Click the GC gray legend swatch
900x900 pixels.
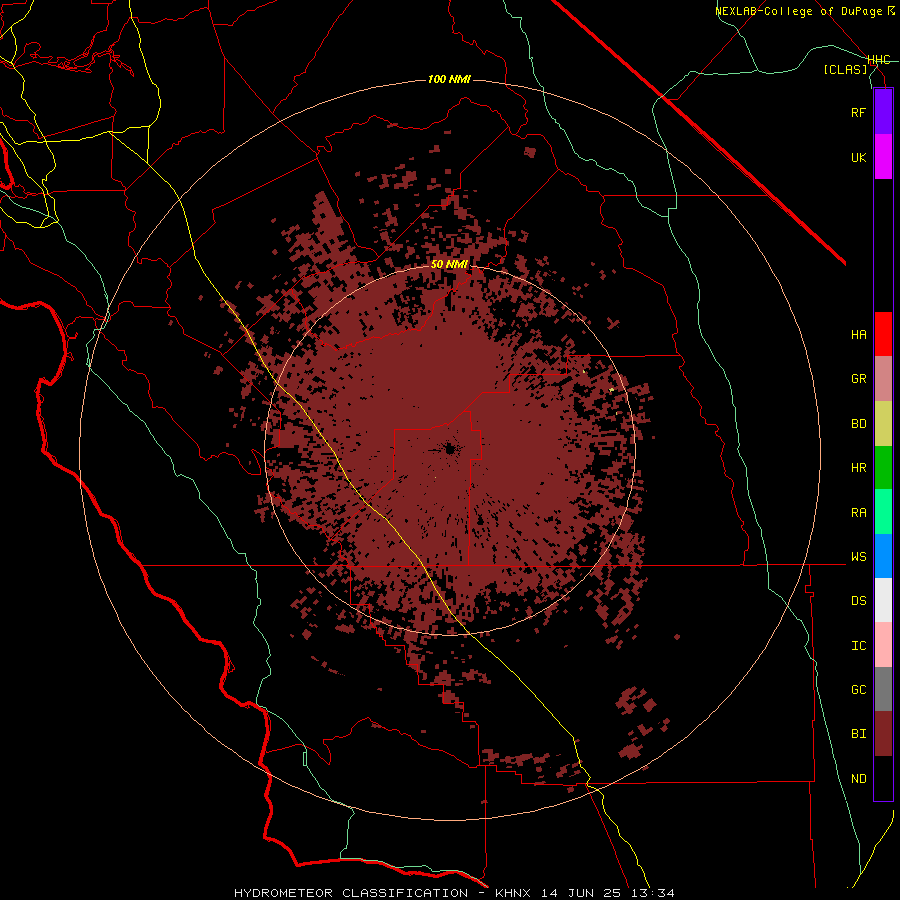coord(883,689)
